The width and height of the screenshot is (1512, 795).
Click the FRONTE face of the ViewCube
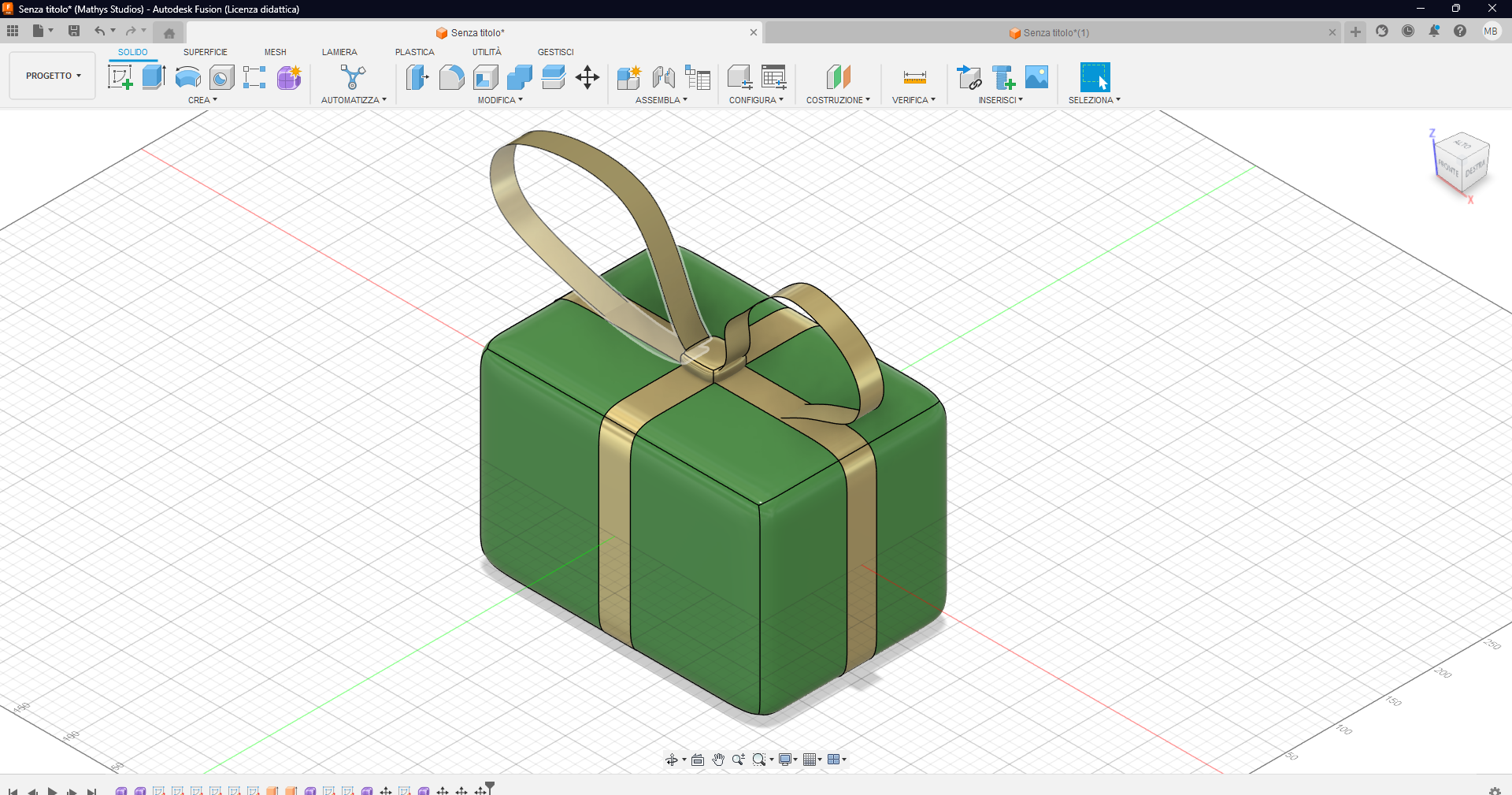tap(1448, 167)
